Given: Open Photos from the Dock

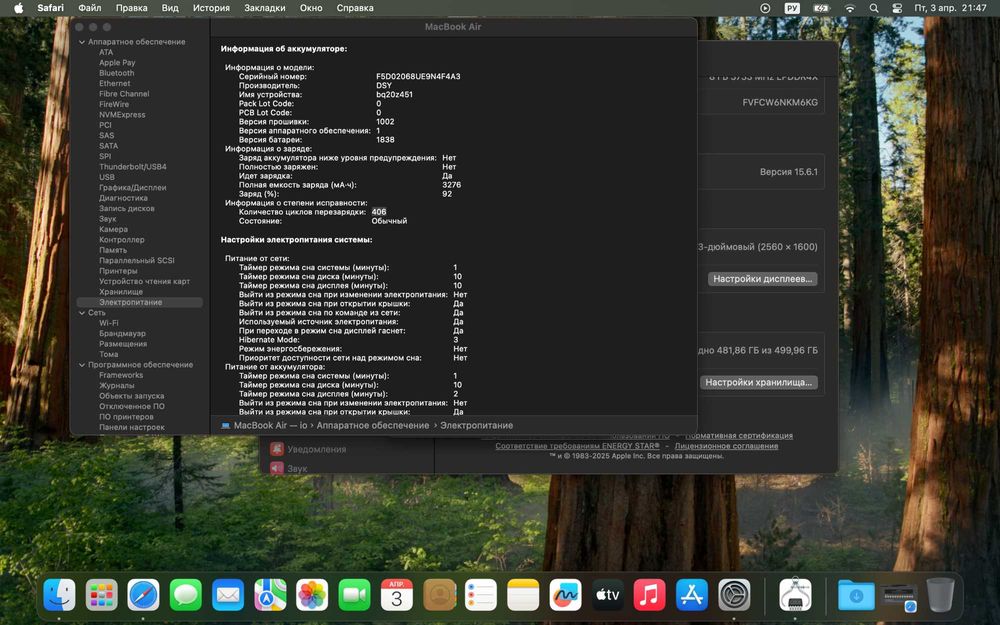Looking at the screenshot, I should point(312,595).
